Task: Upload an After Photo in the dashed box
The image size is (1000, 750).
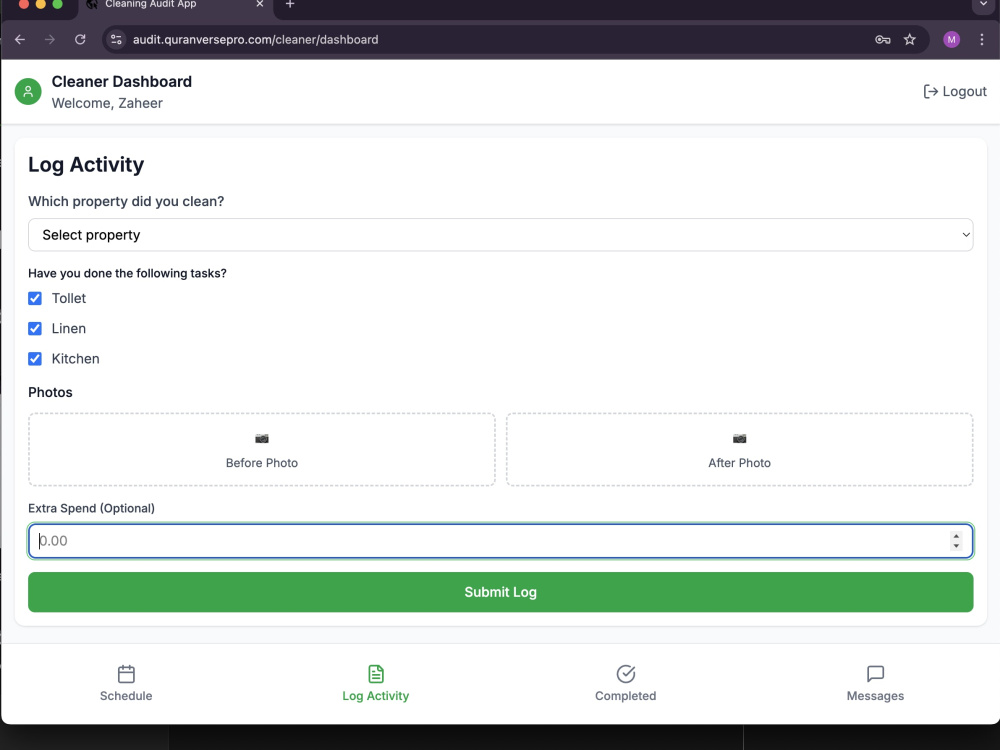Action: pos(740,450)
